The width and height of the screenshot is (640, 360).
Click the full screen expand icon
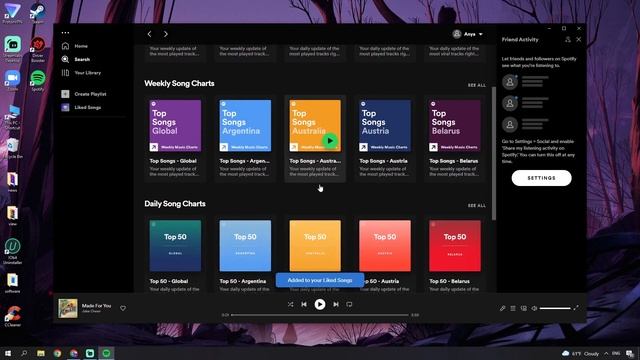click(x=576, y=308)
